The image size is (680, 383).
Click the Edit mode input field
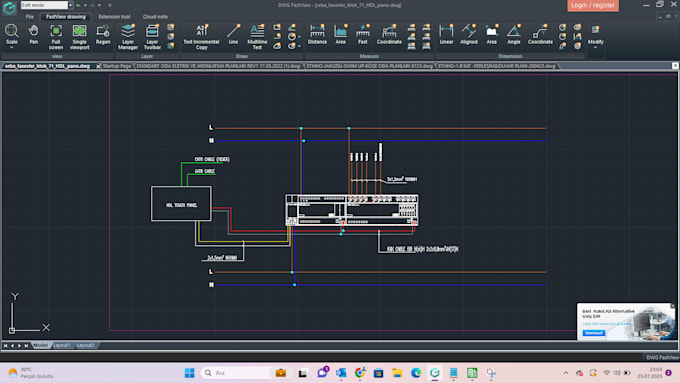point(44,5)
